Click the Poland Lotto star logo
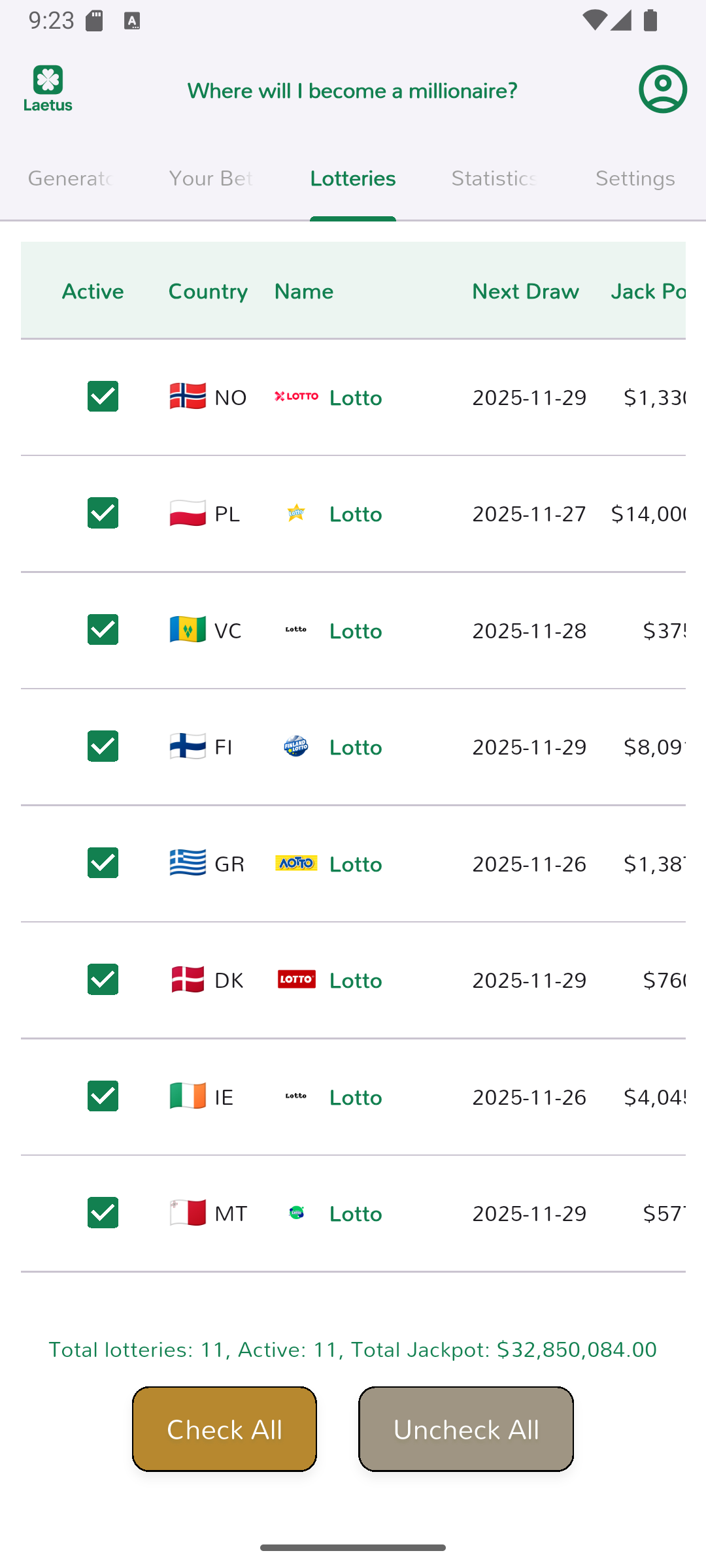The image size is (706, 1568). 296,513
